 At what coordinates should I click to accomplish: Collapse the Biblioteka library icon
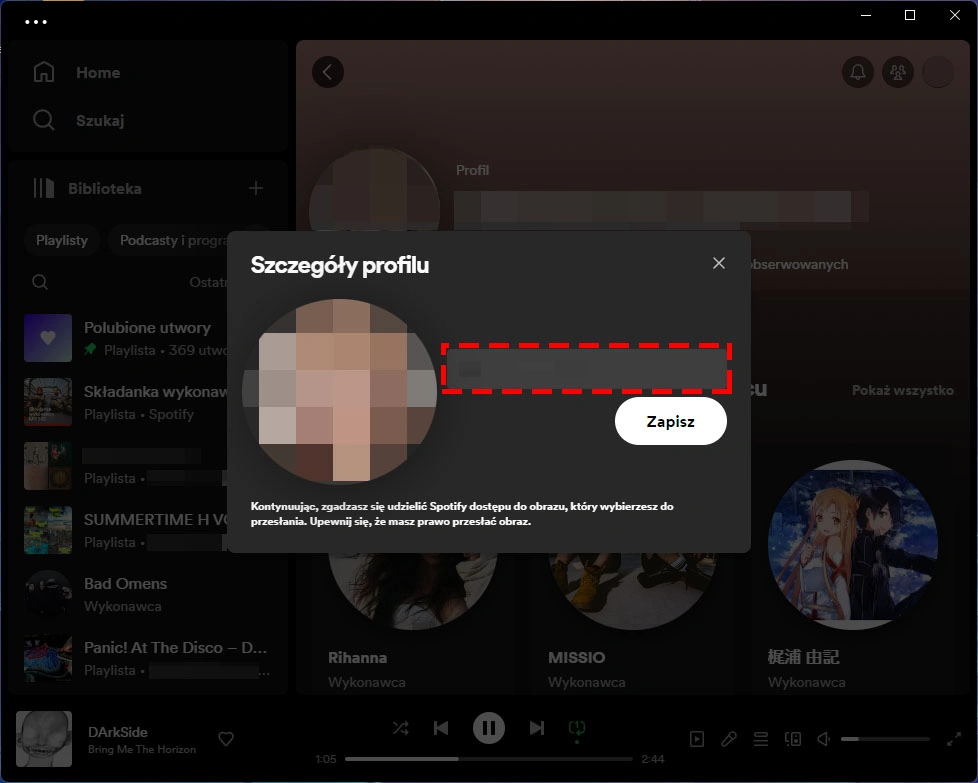click(44, 188)
